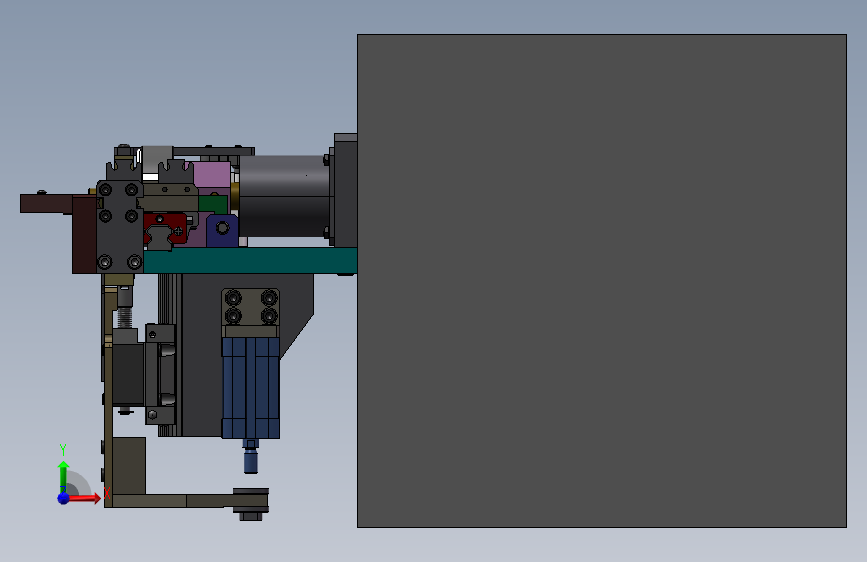Select the large dark gray enclosure box

point(602,280)
